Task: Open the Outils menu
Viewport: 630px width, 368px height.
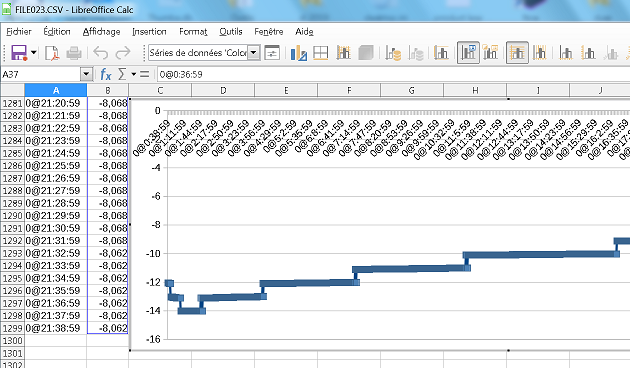Action: coord(231,31)
